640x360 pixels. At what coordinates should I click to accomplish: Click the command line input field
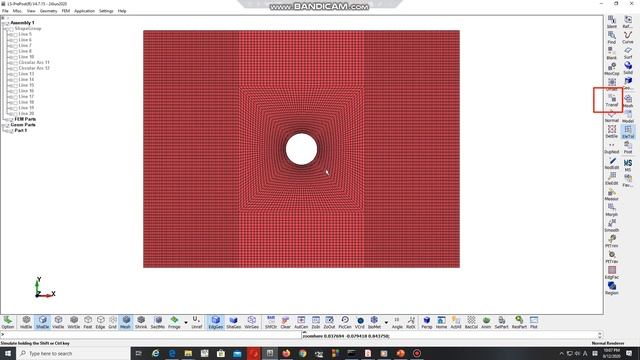point(151,335)
